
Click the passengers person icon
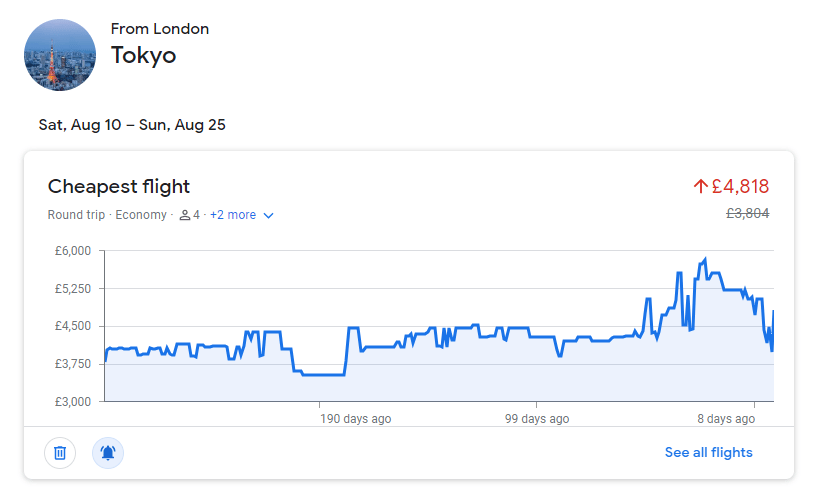pyautogui.click(x=184, y=215)
